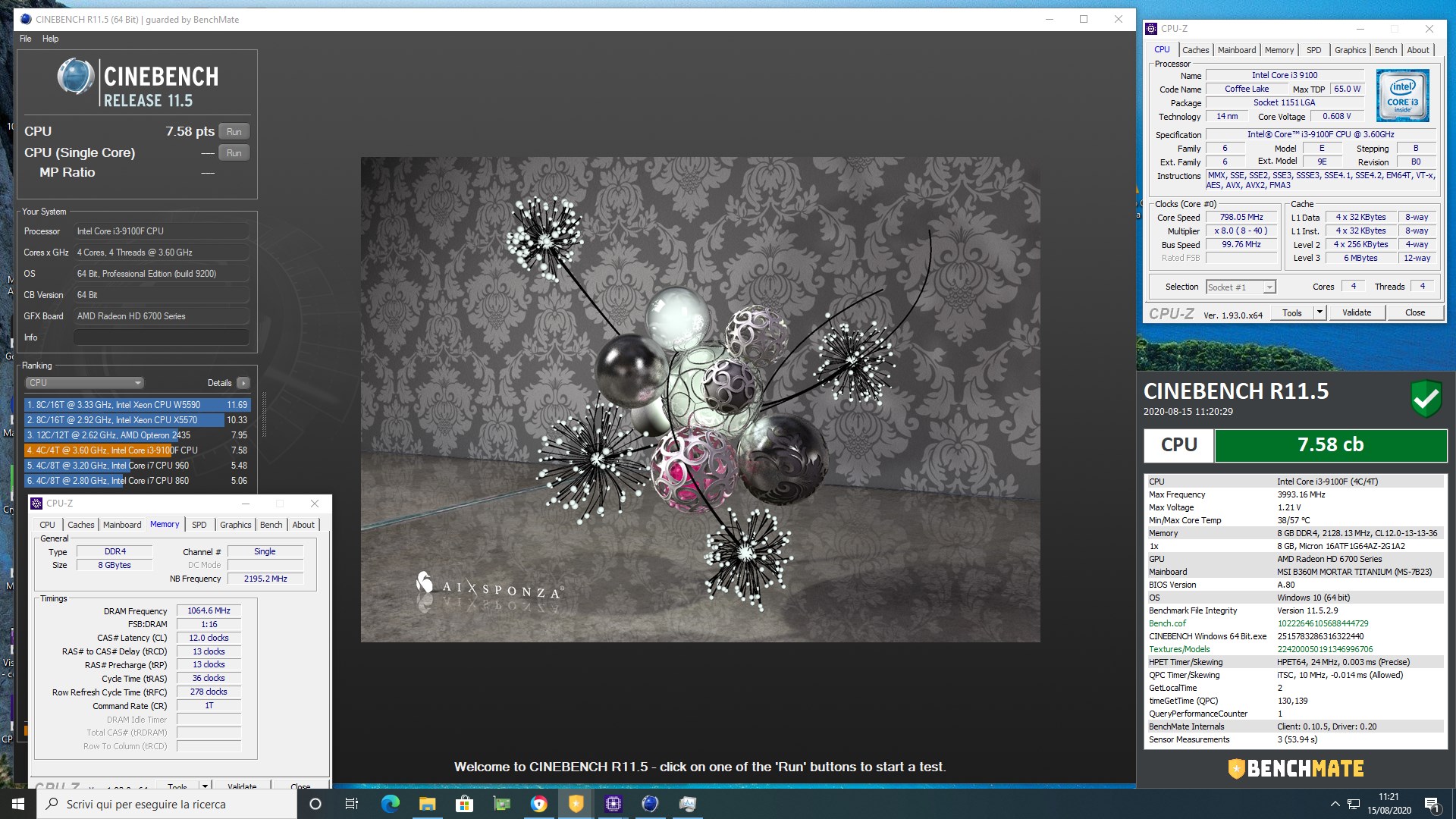Run the CPU benchmark in Cinebench
Screen dimensions: 1456x819
pyautogui.click(x=234, y=131)
